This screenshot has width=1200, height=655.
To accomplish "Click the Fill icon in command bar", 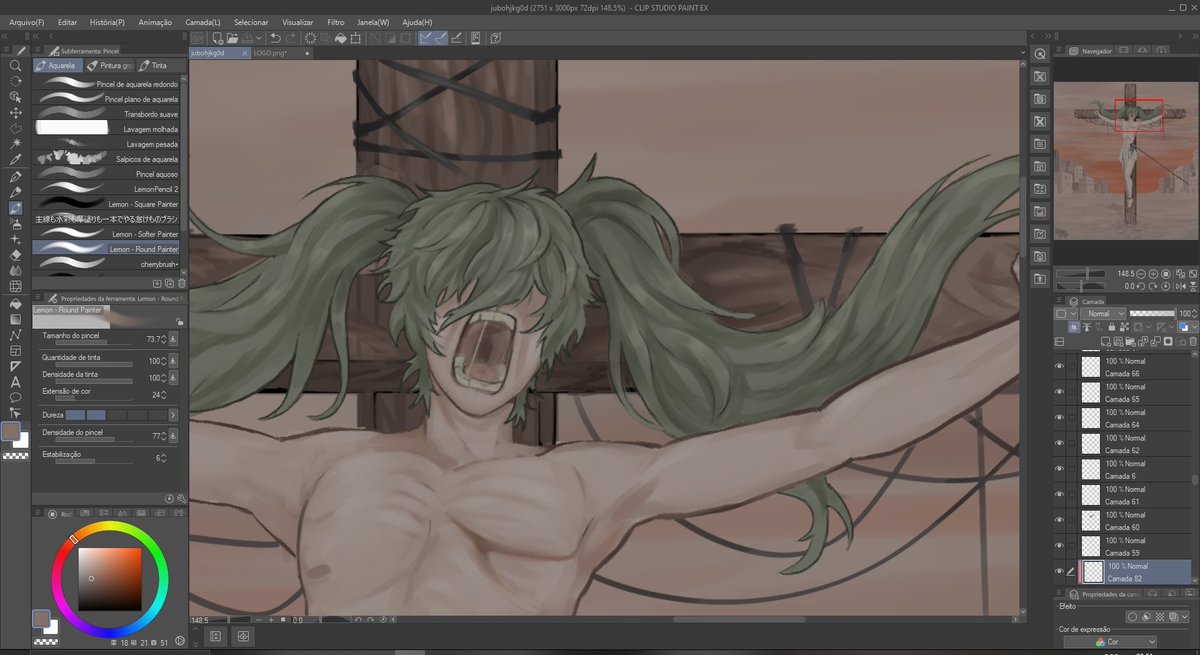I will pyautogui.click(x=340, y=39).
